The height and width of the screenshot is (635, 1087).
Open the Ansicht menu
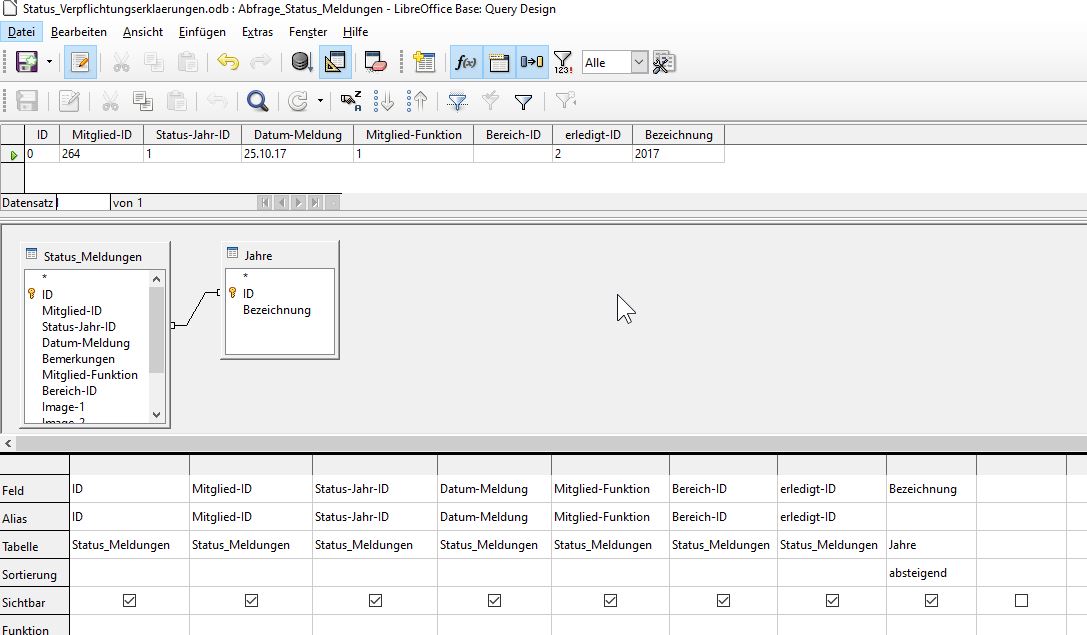pyautogui.click(x=143, y=32)
